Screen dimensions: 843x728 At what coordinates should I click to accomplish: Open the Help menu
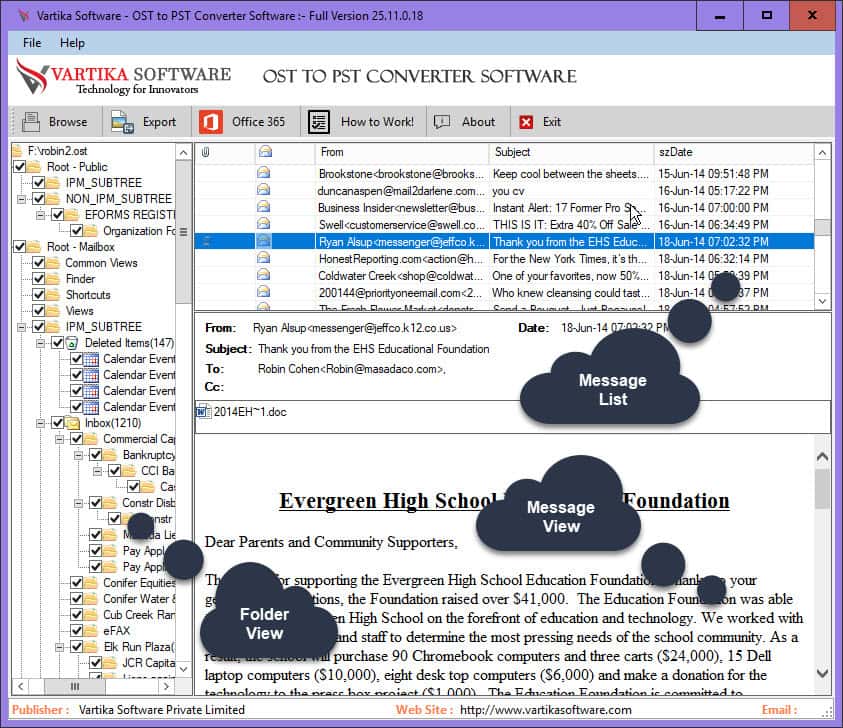[x=72, y=43]
